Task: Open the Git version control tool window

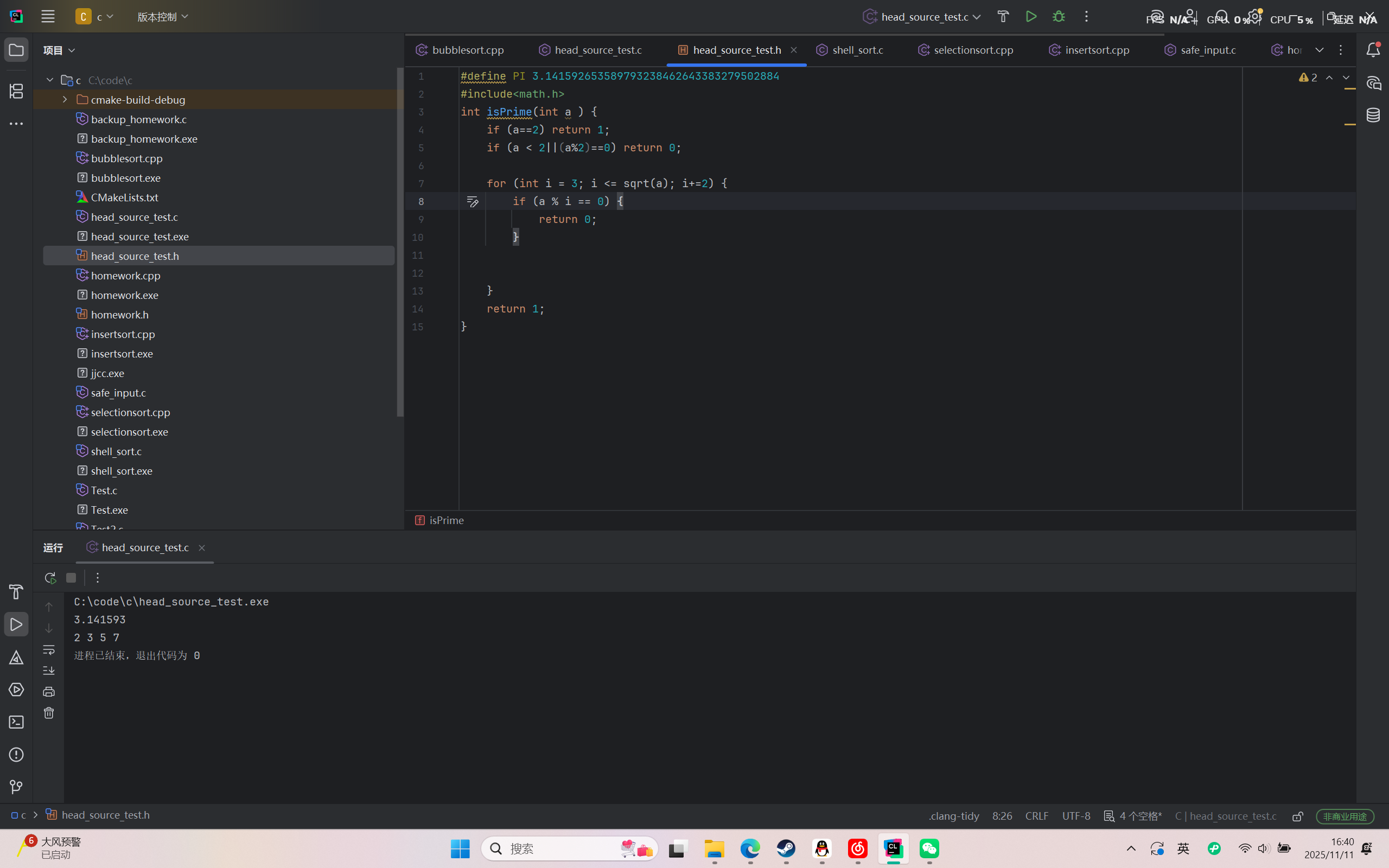Action: [16, 787]
